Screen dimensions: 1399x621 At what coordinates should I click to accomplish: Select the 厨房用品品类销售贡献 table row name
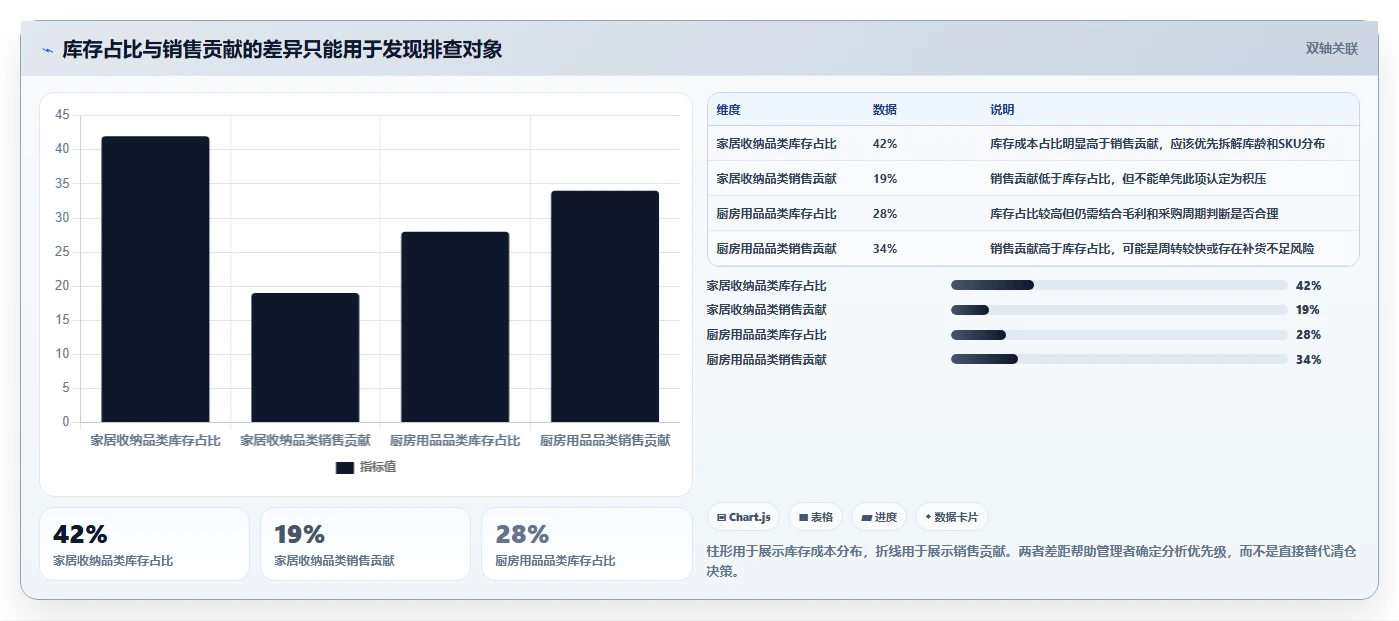tap(777, 249)
